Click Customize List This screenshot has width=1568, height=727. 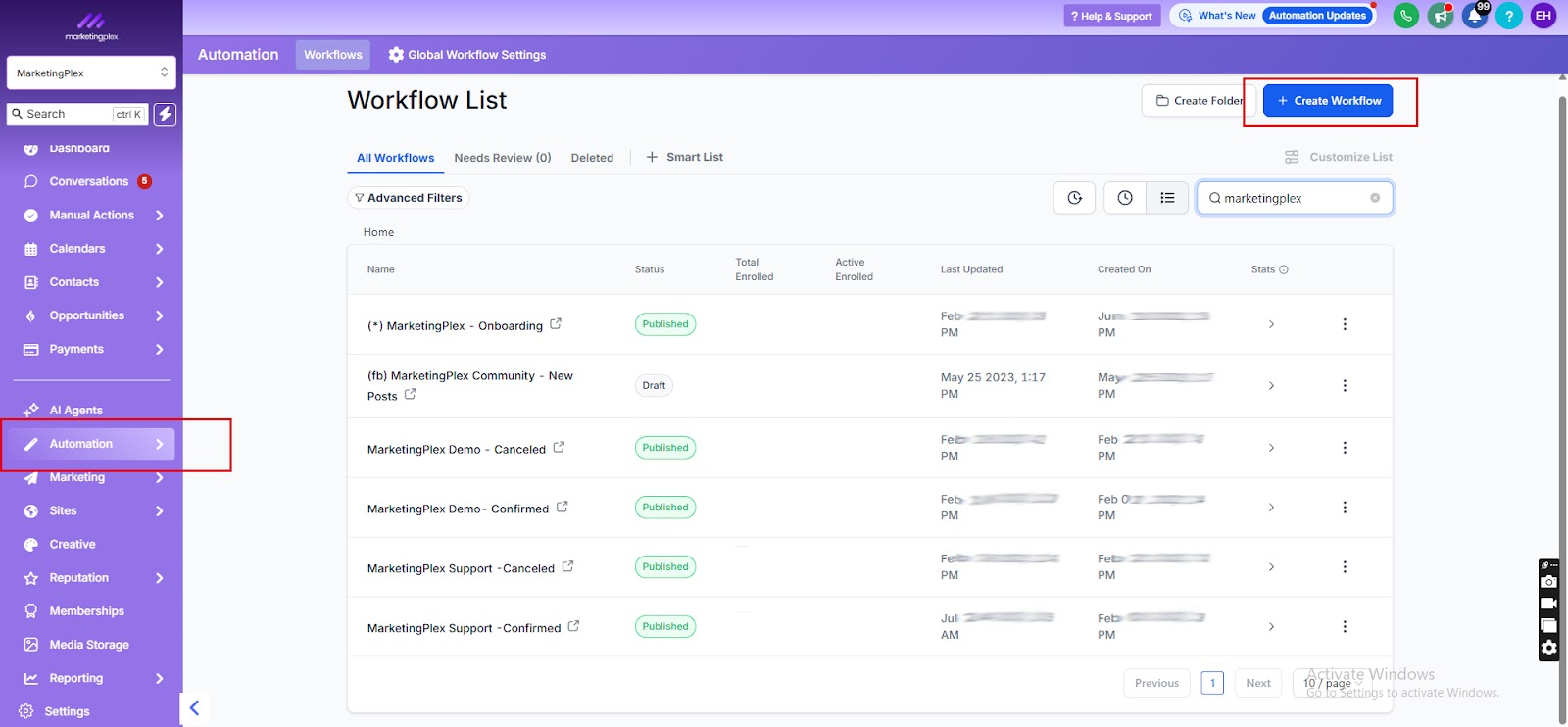coord(1338,157)
